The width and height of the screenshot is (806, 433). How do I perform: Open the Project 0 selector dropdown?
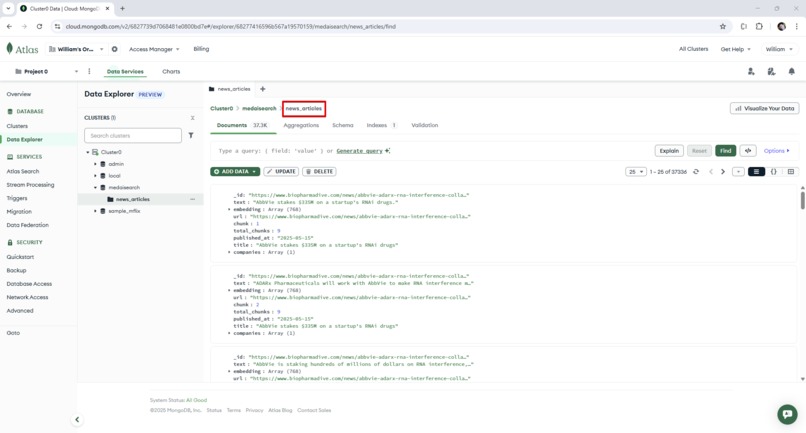click(46, 71)
